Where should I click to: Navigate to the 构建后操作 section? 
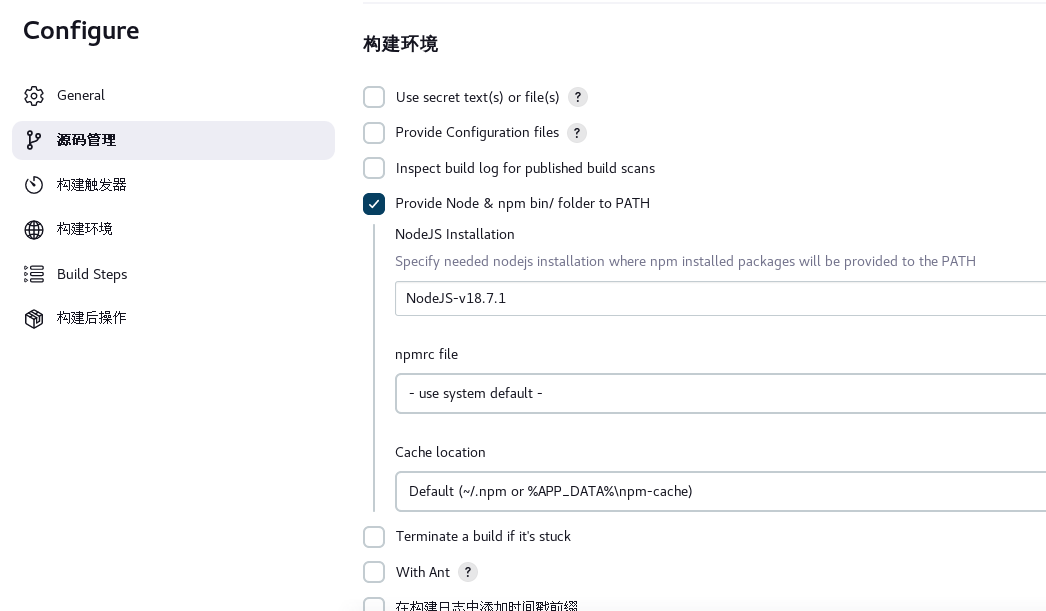[x=95, y=318]
